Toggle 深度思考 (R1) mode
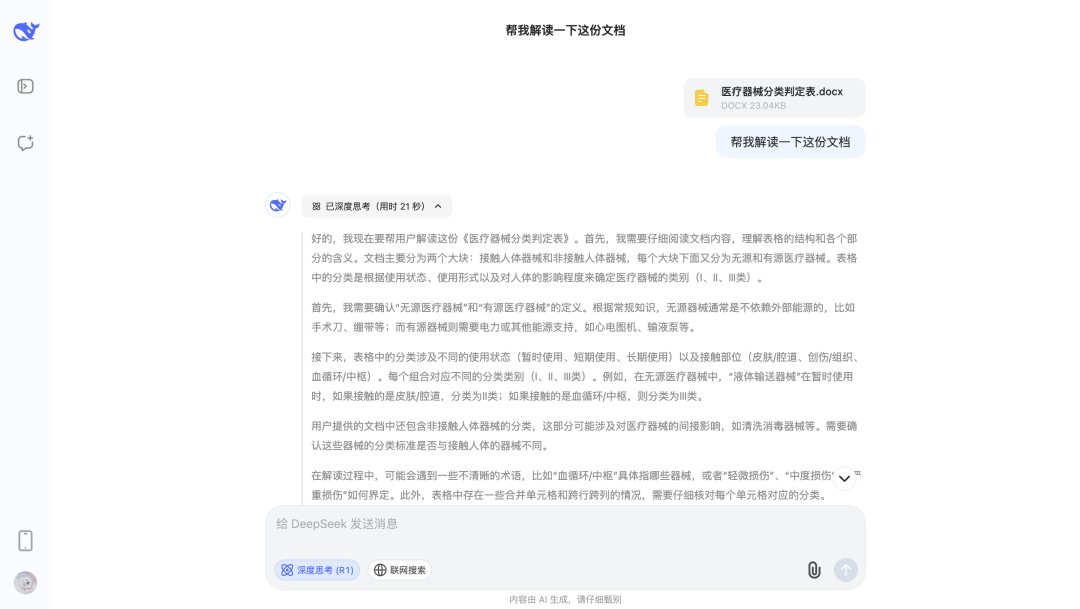The image size is (1080, 609). click(x=317, y=570)
